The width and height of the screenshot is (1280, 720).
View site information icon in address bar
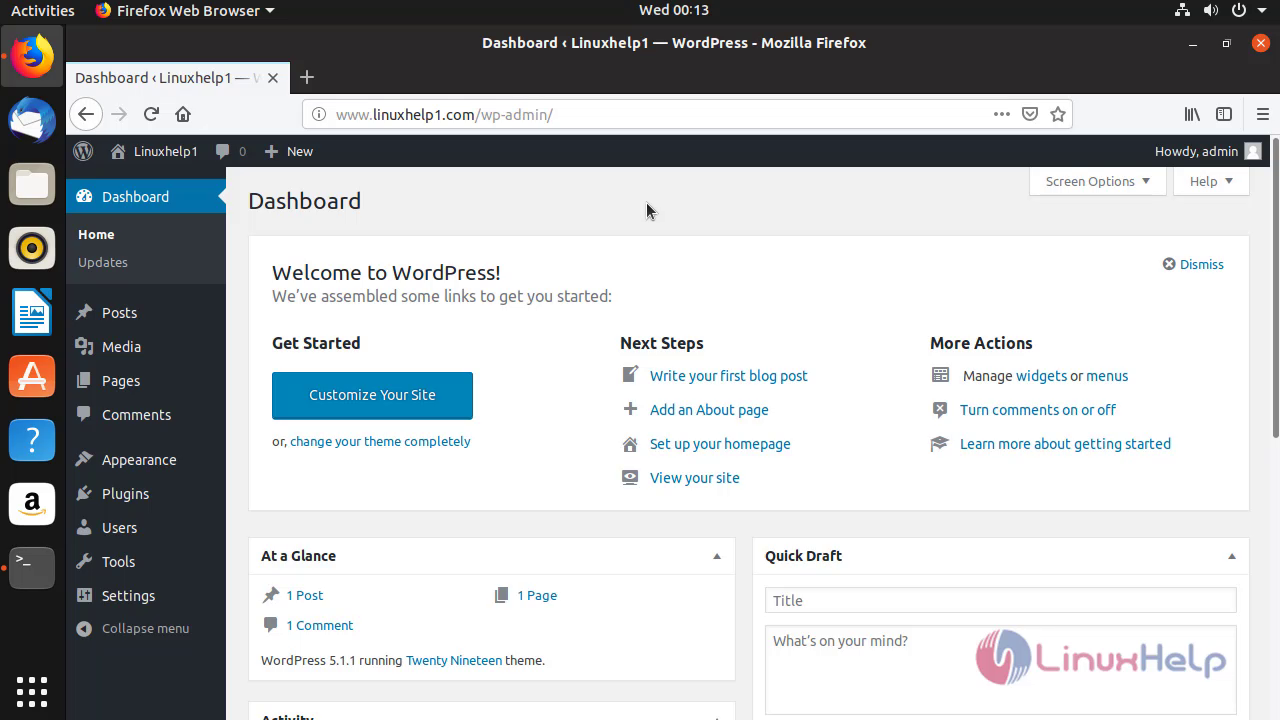319,114
